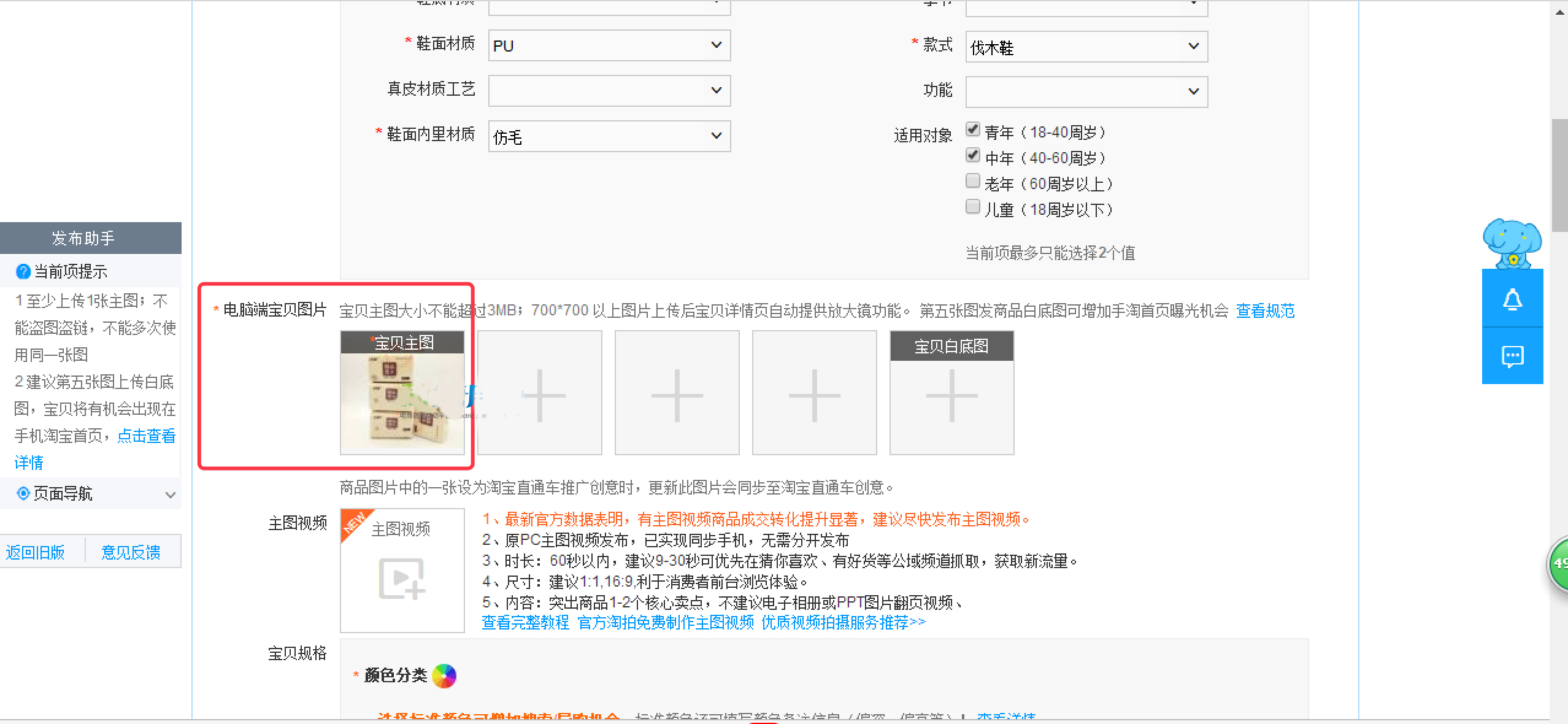Open the chat message icon
The height and width of the screenshot is (724, 1568).
pyautogui.click(x=1512, y=356)
